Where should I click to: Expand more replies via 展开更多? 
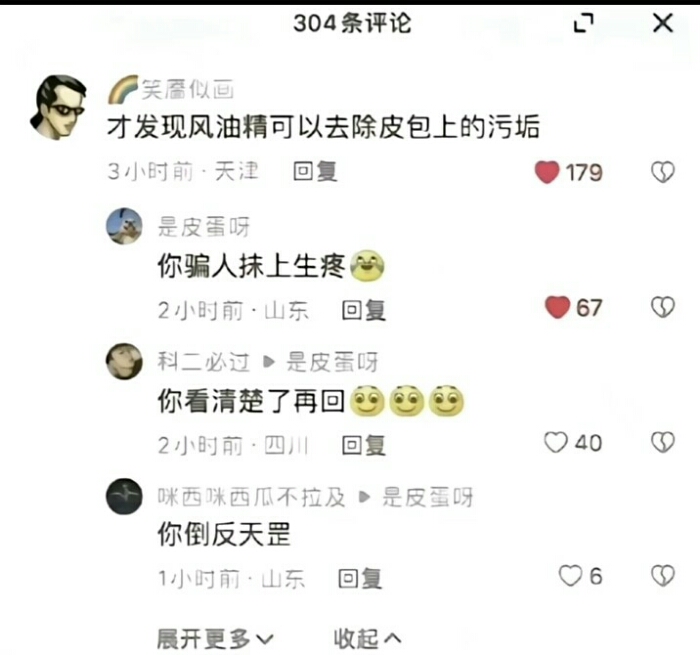pos(215,639)
